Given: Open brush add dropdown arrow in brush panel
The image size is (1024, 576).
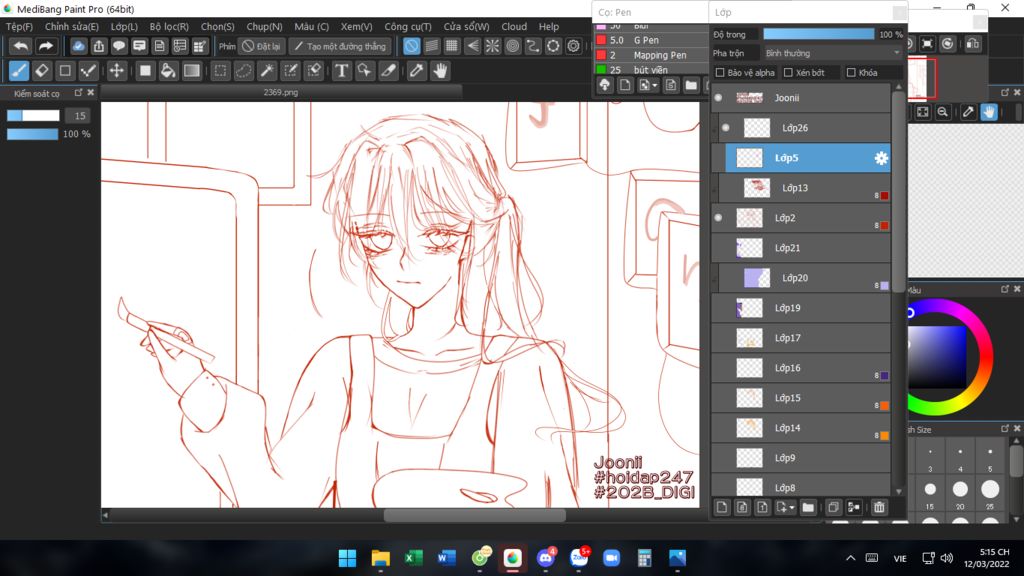Looking at the screenshot, I should pyautogui.click(x=654, y=86).
